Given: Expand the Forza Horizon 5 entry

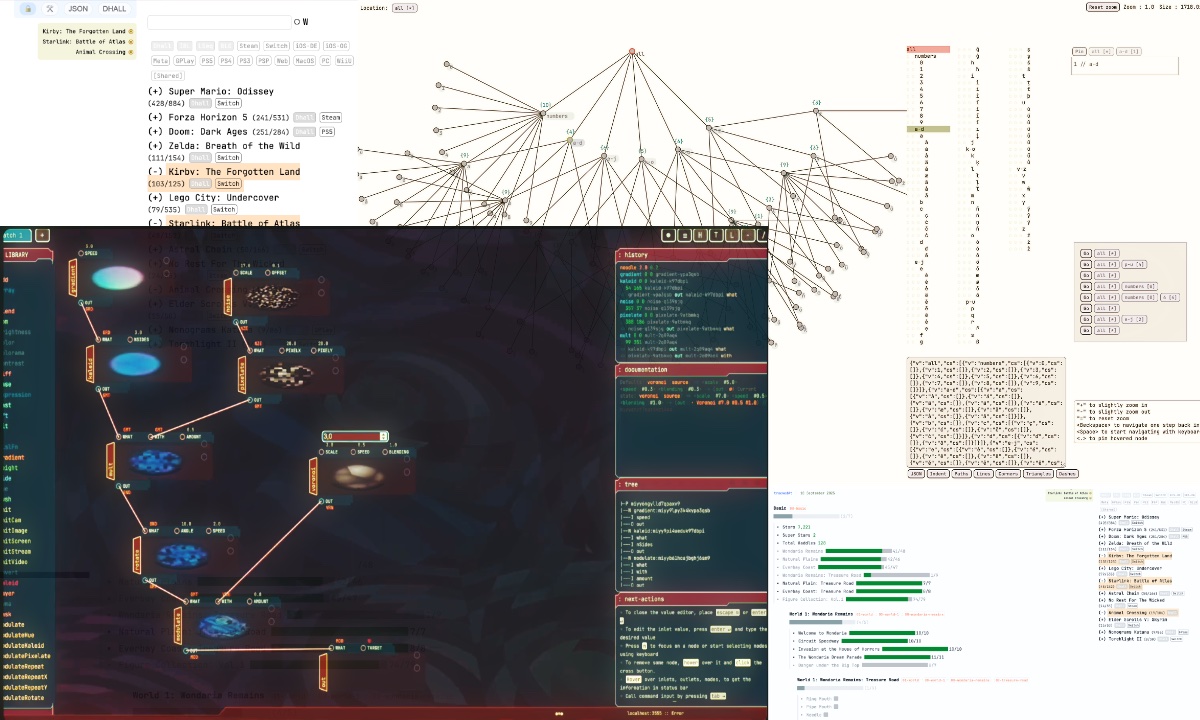Looking at the screenshot, I should pos(155,118).
